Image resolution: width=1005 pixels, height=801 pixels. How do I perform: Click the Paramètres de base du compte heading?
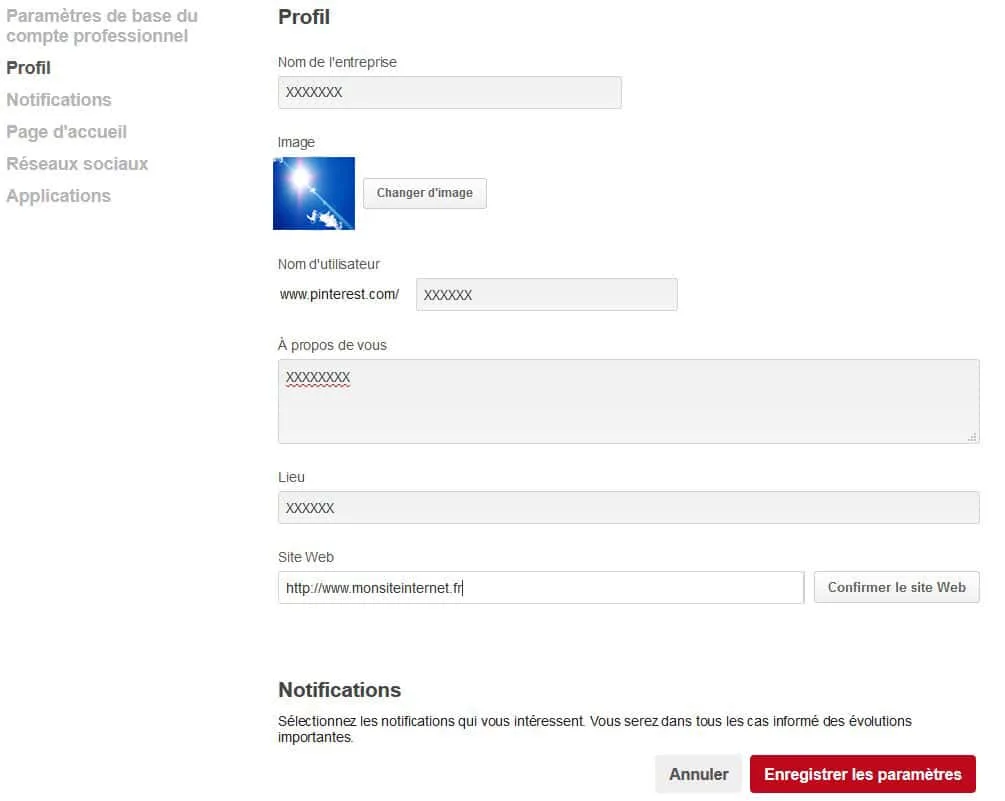[x=102, y=26]
